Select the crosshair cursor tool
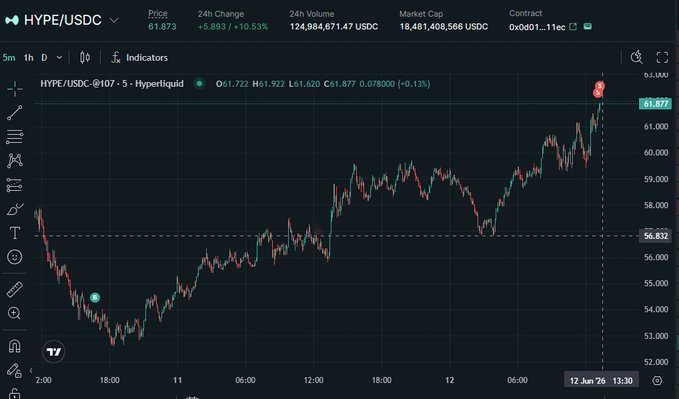 [x=15, y=89]
